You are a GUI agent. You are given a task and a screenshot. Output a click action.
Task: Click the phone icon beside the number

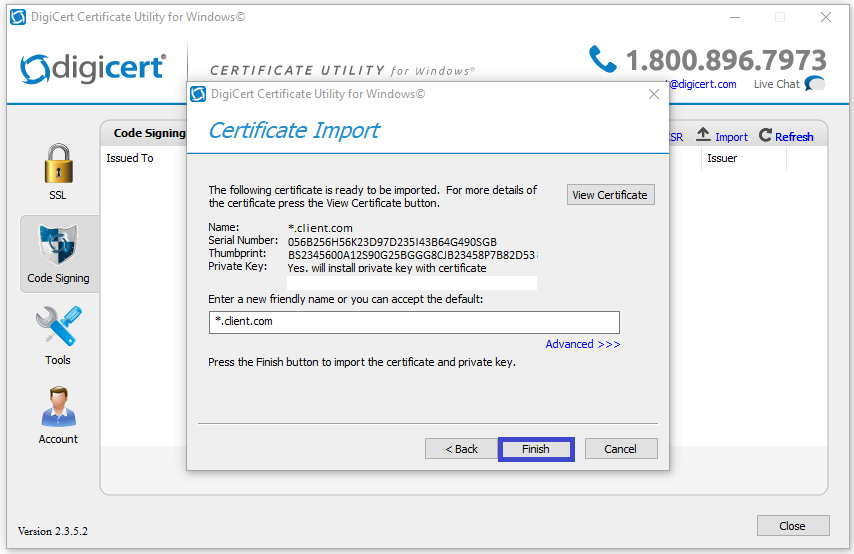pyautogui.click(x=602, y=59)
